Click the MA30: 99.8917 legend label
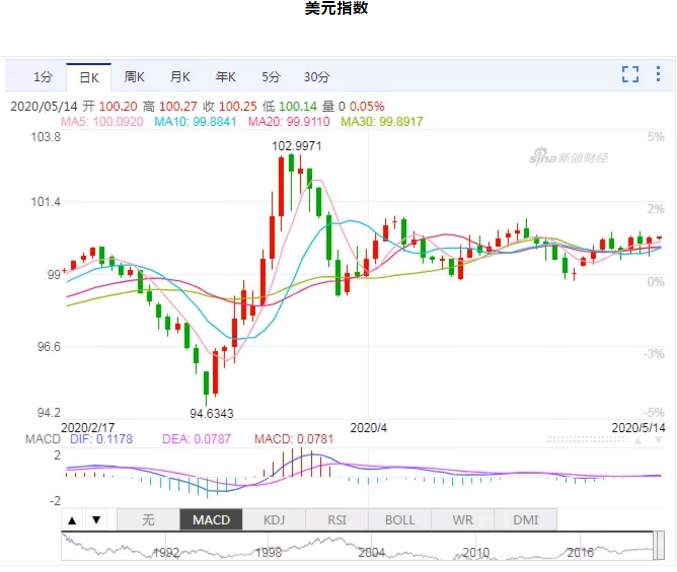 pos(382,121)
